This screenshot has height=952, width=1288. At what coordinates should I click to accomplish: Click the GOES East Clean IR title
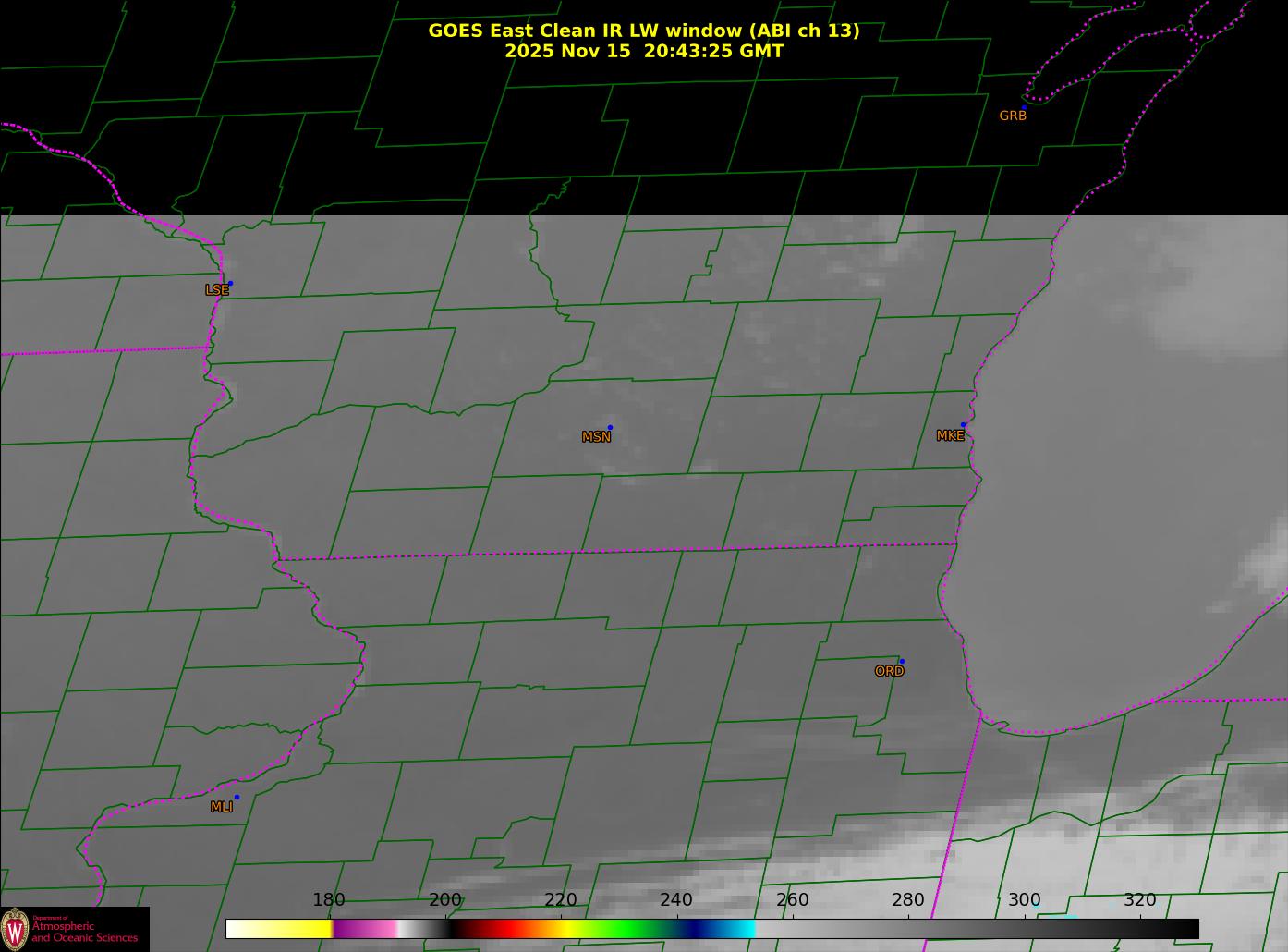pos(643,31)
